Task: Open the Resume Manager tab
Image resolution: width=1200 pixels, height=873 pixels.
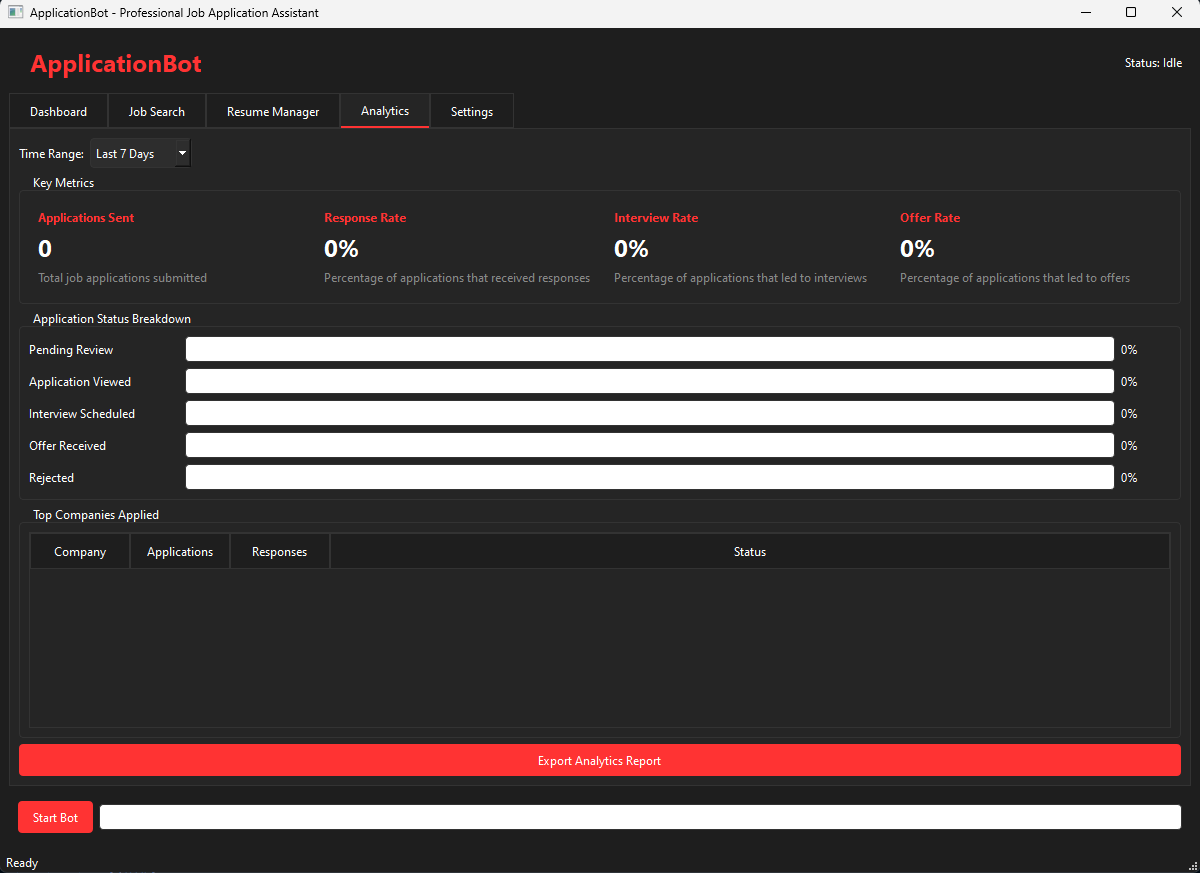Action: pyautogui.click(x=273, y=111)
